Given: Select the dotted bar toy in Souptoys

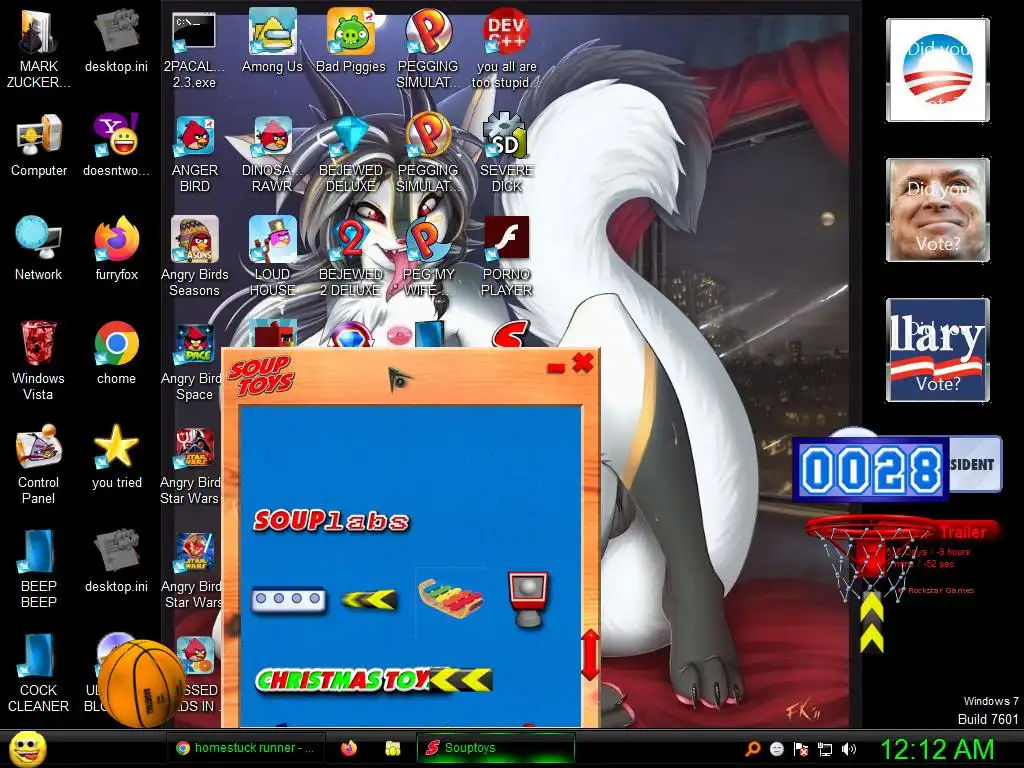Looking at the screenshot, I should click(289, 599).
